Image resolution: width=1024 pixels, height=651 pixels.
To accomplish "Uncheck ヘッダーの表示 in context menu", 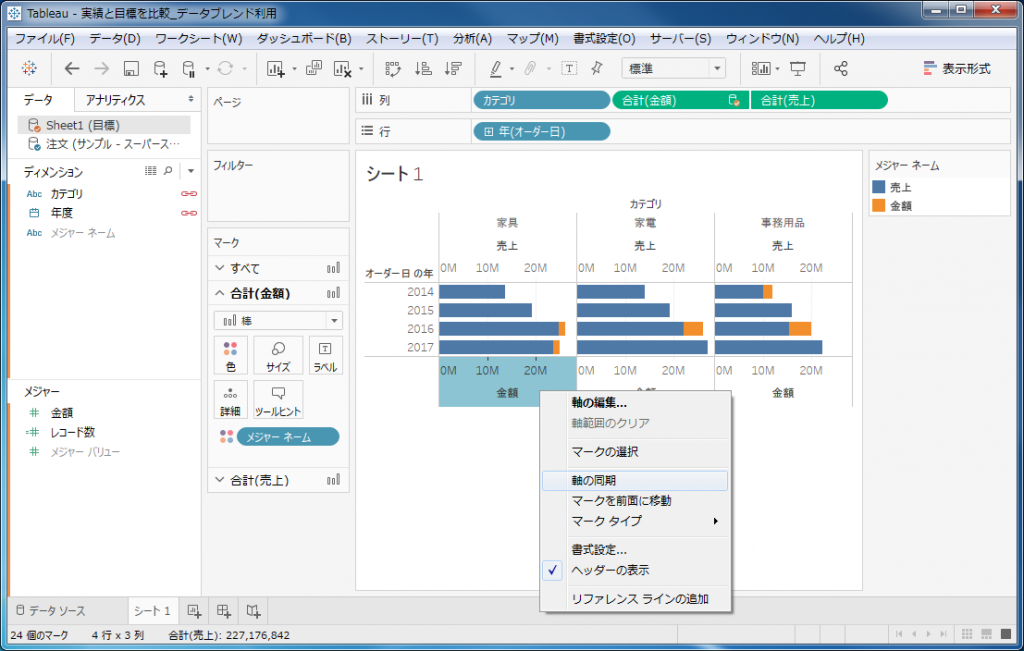I will point(610,570).
